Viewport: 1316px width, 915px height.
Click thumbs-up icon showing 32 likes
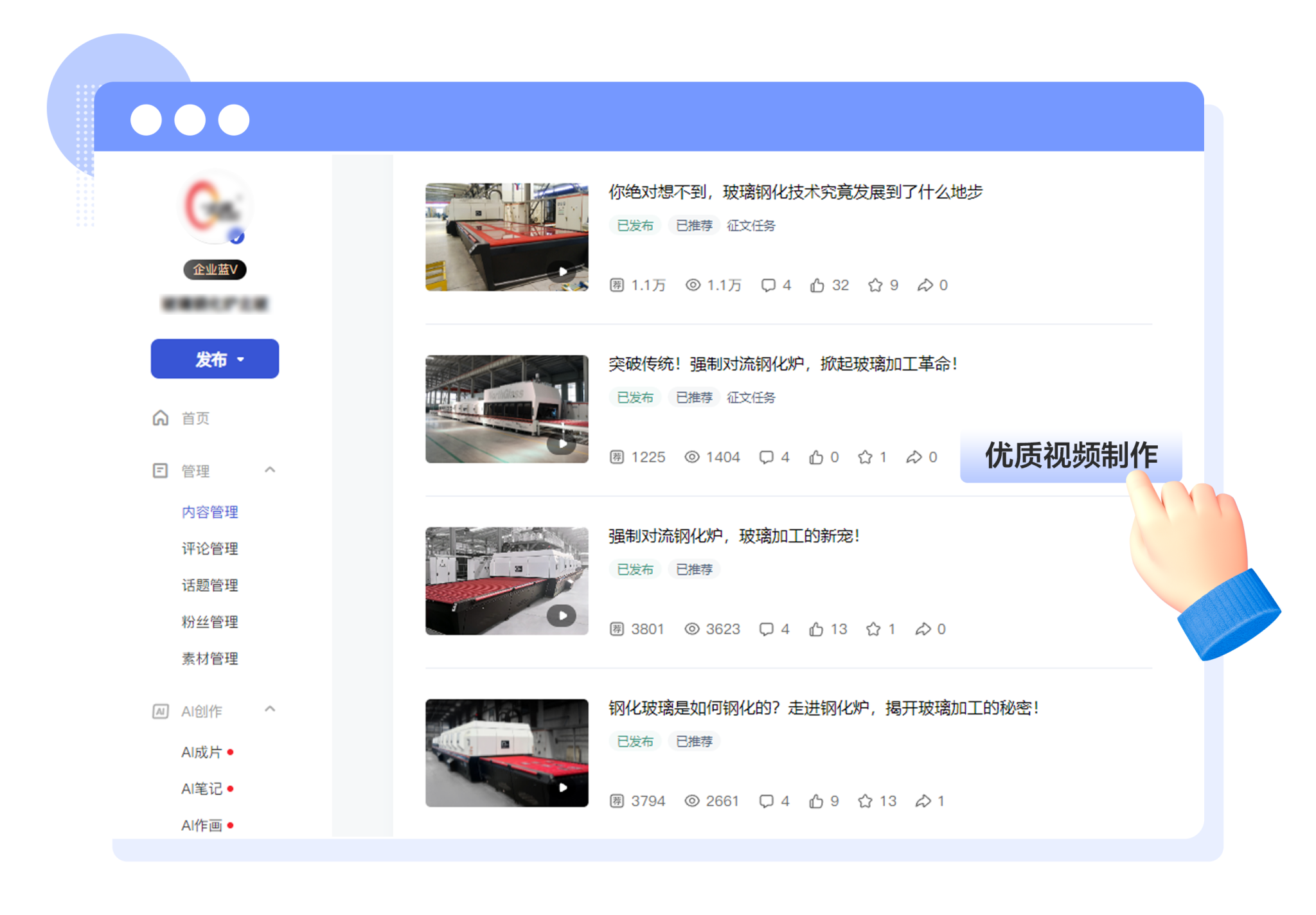point(817,285)
